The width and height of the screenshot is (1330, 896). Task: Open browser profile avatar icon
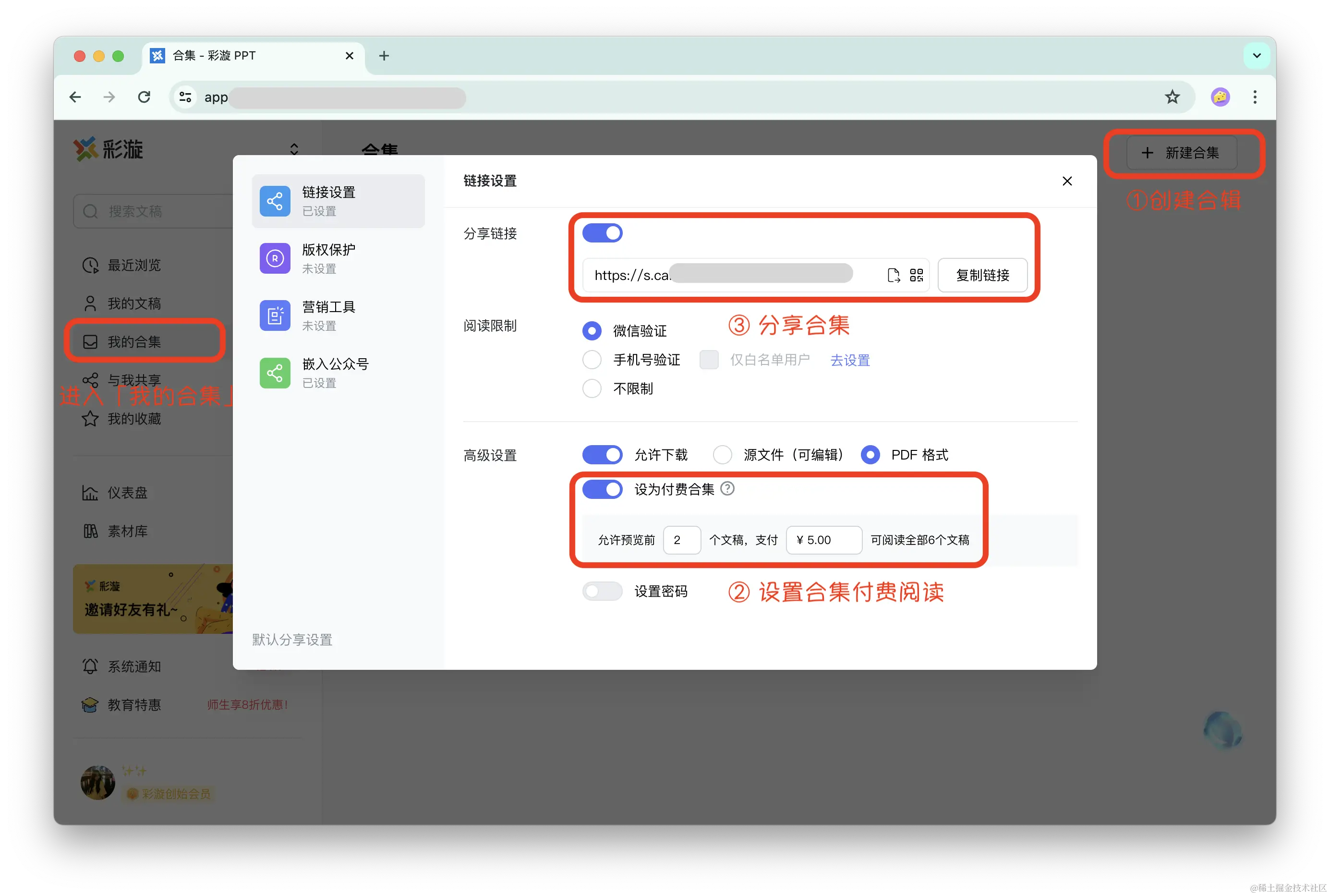click(x=1220, y=97)
